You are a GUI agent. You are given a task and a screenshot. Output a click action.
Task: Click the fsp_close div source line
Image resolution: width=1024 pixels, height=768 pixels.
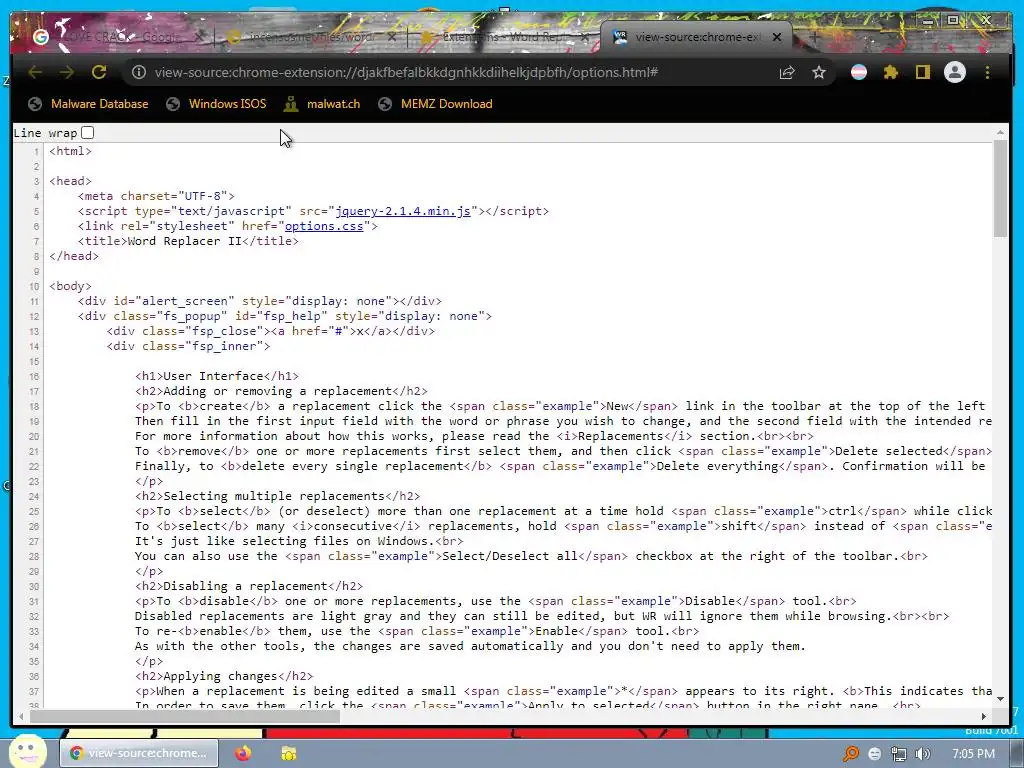point(271,331)
